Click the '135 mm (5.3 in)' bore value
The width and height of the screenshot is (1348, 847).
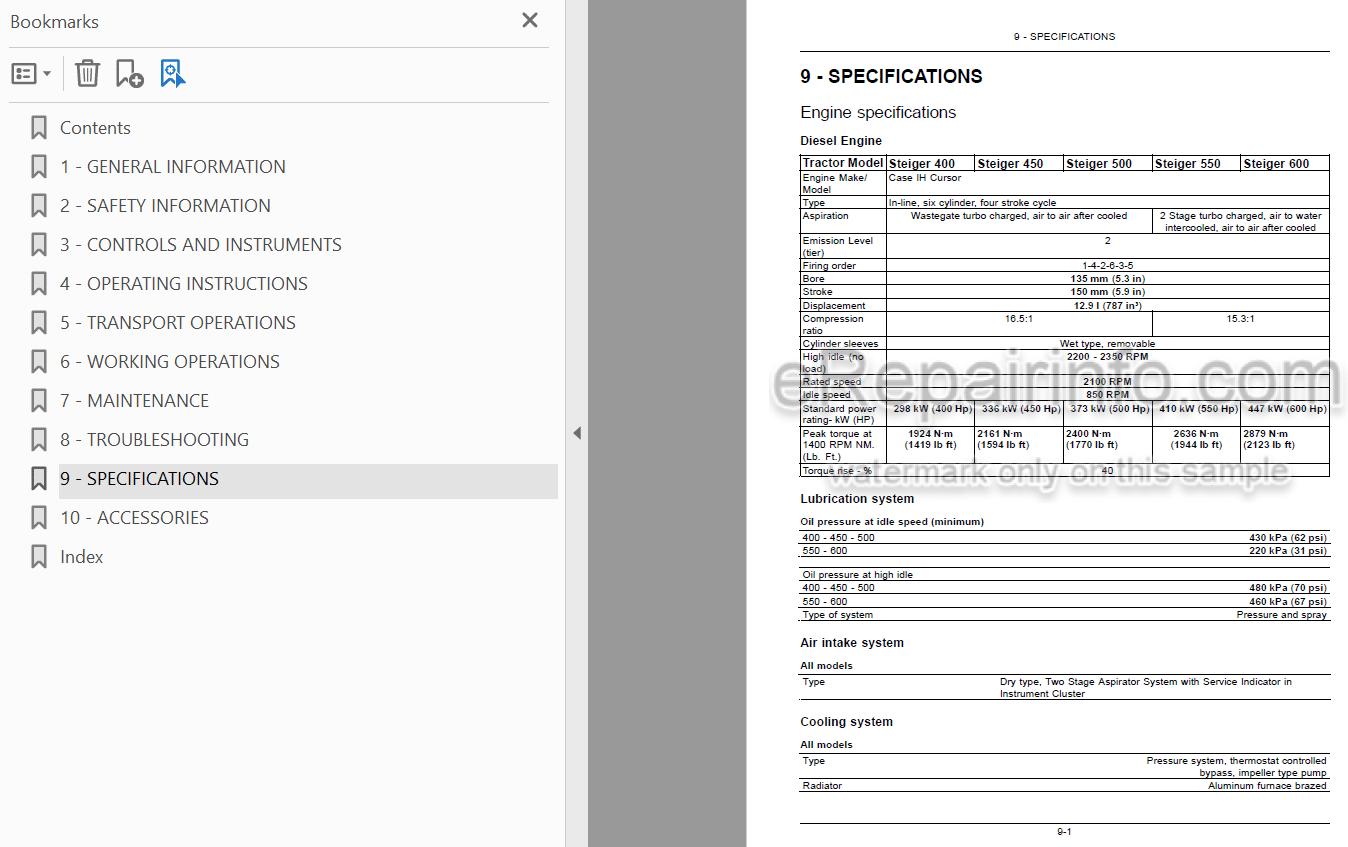pos(1108,279)
